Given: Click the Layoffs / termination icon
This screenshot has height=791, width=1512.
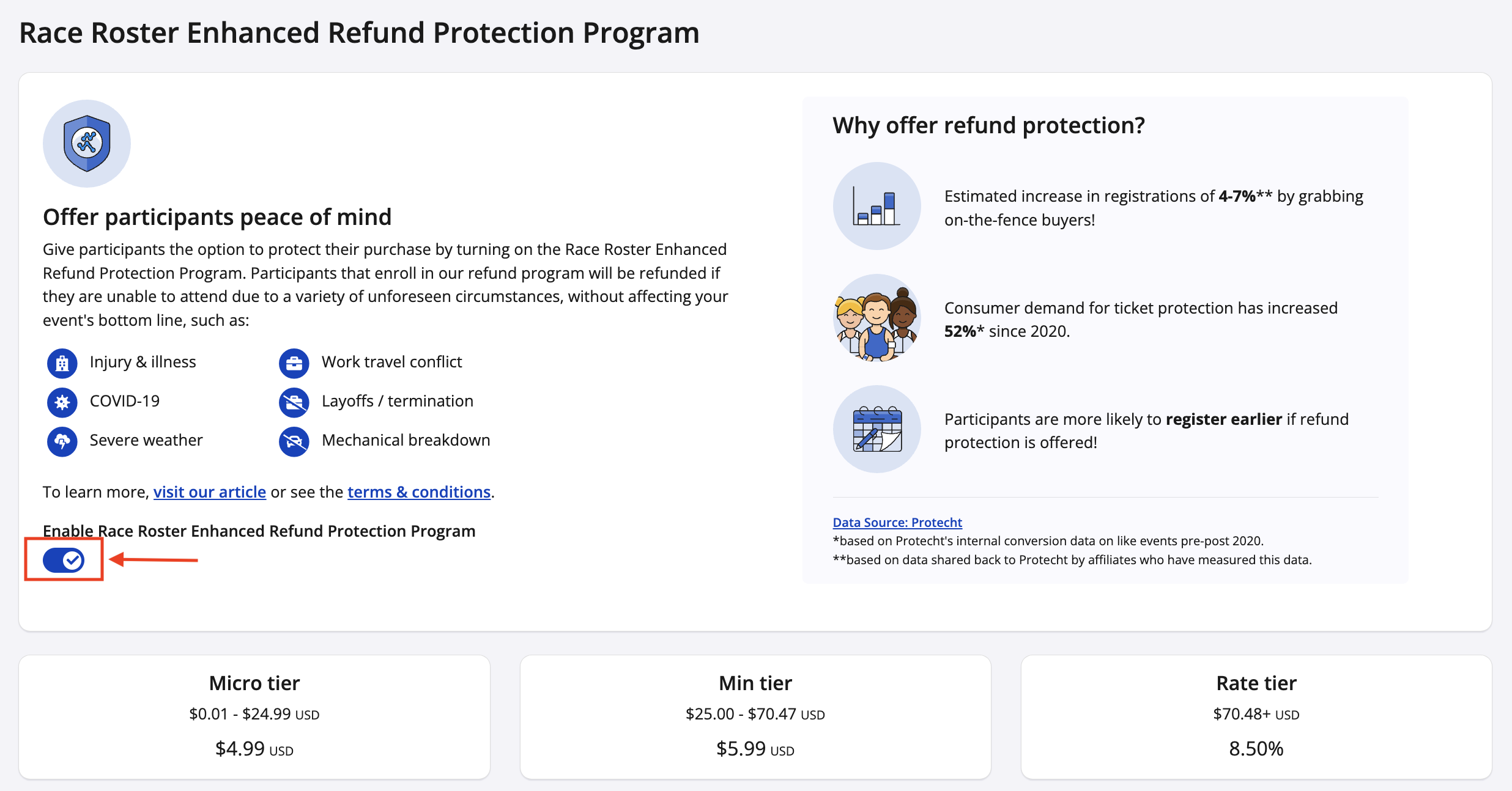Looking at the screenshot, I should point(294,403).
